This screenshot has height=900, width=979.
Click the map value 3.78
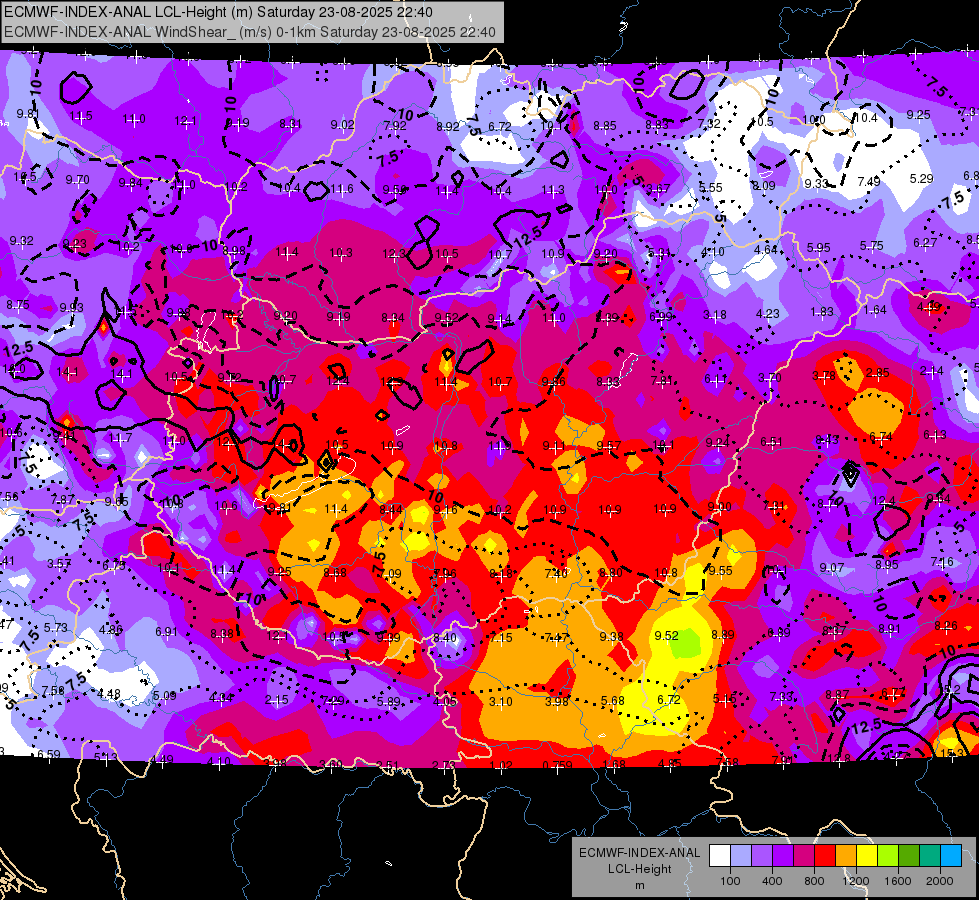tap(824, 376)
